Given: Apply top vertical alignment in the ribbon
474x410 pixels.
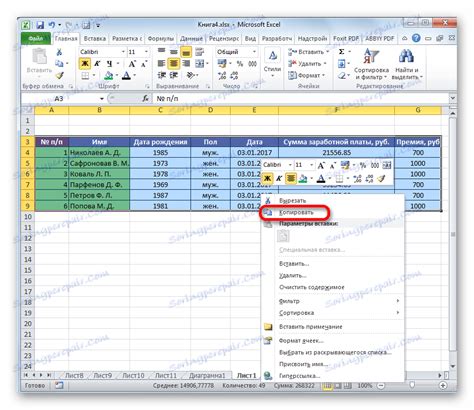Looking at the screenshot, I should tap(161, 52).
